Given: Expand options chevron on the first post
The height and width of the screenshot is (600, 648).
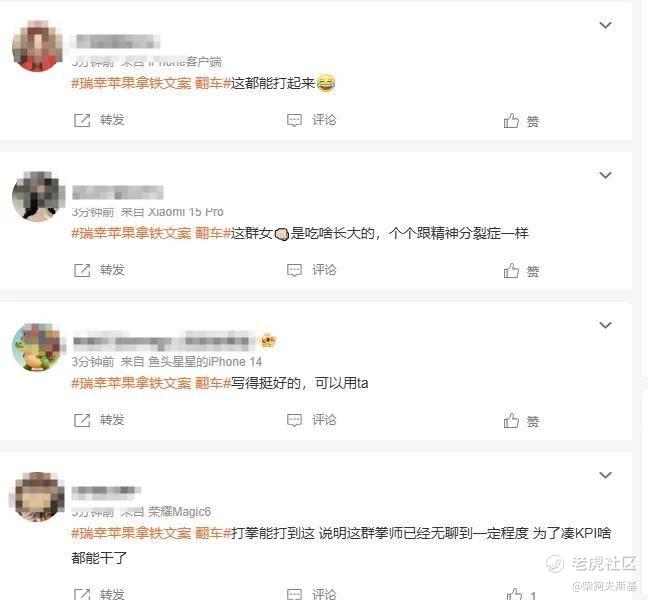Looking at the screenshot, I should click(x=605, y=25).
